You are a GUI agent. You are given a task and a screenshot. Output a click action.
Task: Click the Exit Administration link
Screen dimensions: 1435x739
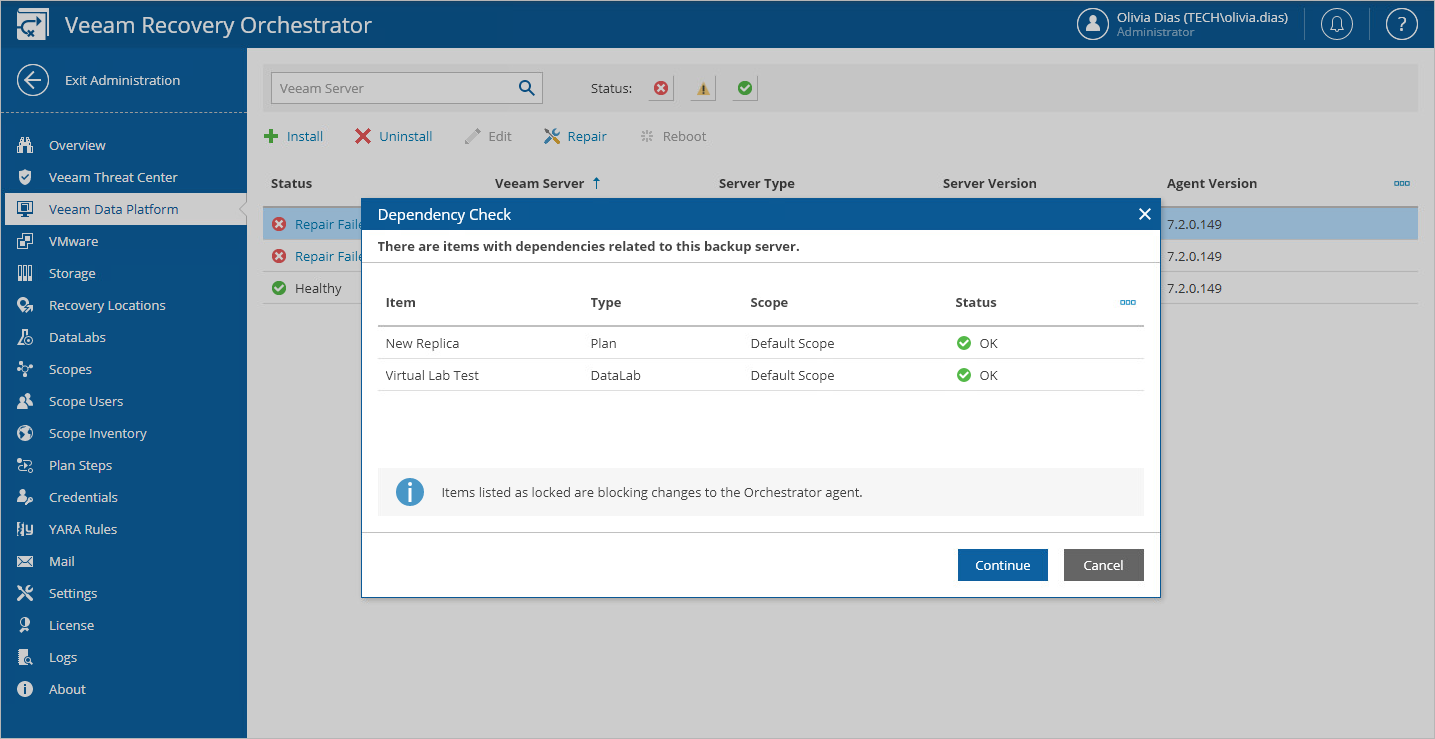[122, 80]
